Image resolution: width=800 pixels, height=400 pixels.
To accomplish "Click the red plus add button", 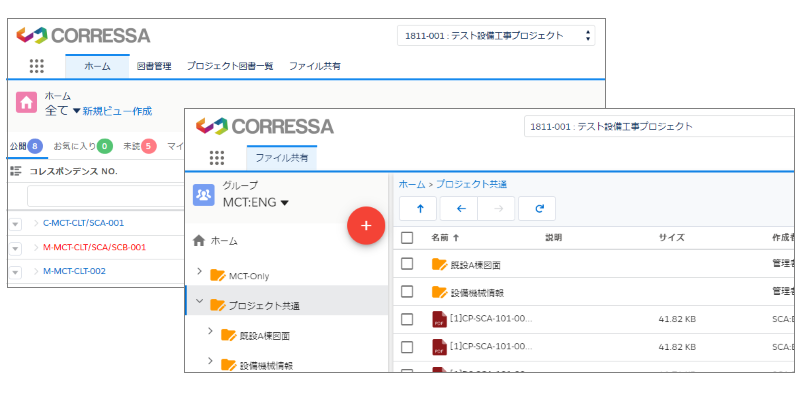I will click(366, 226).
